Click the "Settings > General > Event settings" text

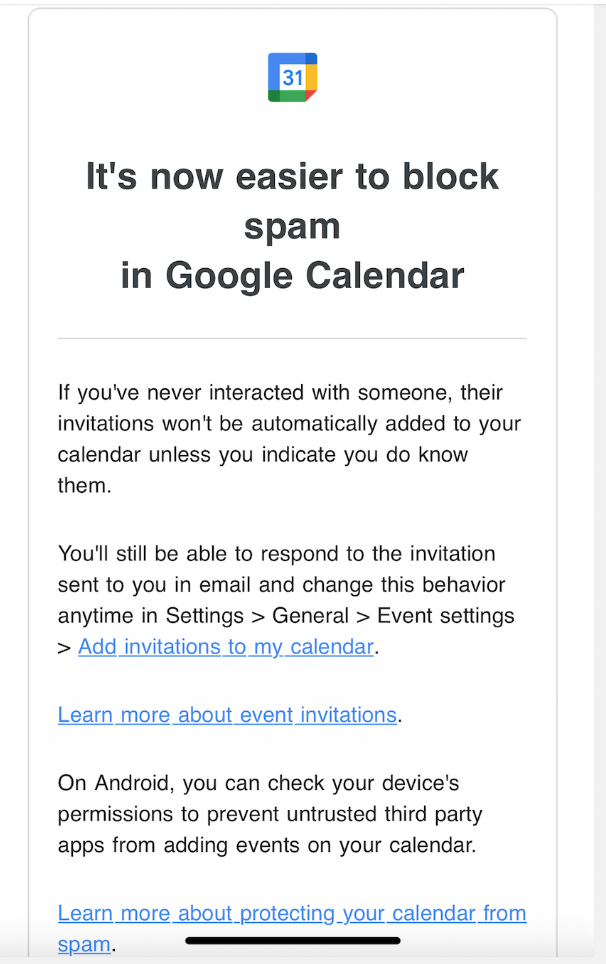pos(340,615)
